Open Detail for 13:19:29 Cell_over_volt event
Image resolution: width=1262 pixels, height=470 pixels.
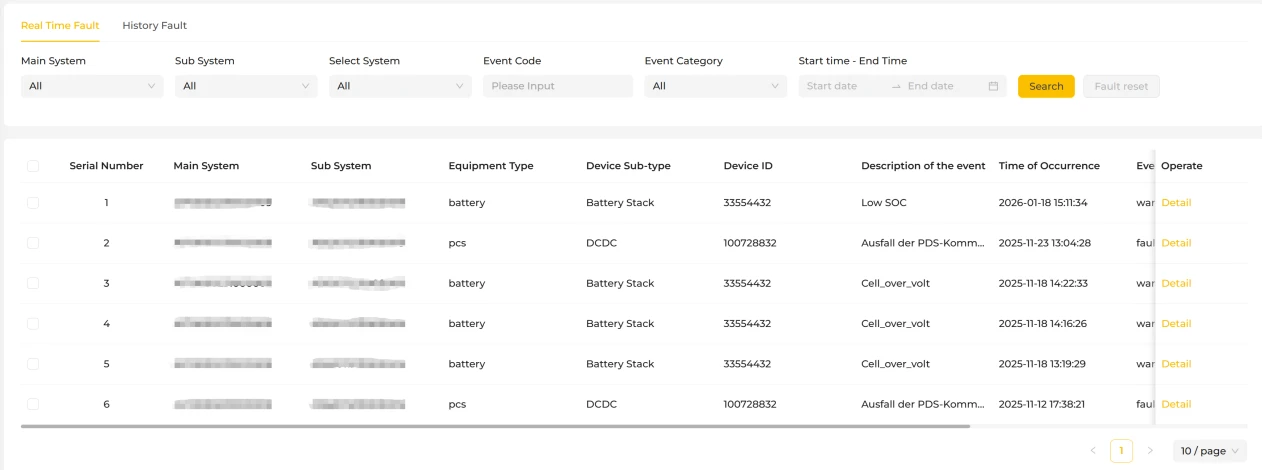(x=1176, y=364)
